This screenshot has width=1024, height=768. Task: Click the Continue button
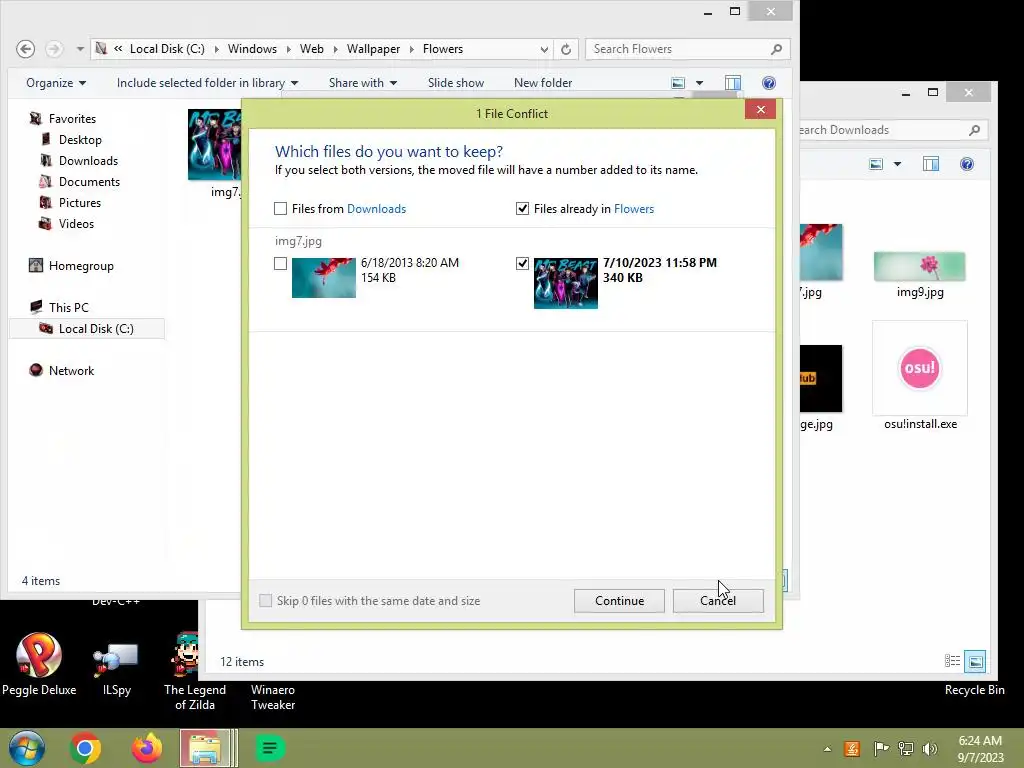pos(619,601)
